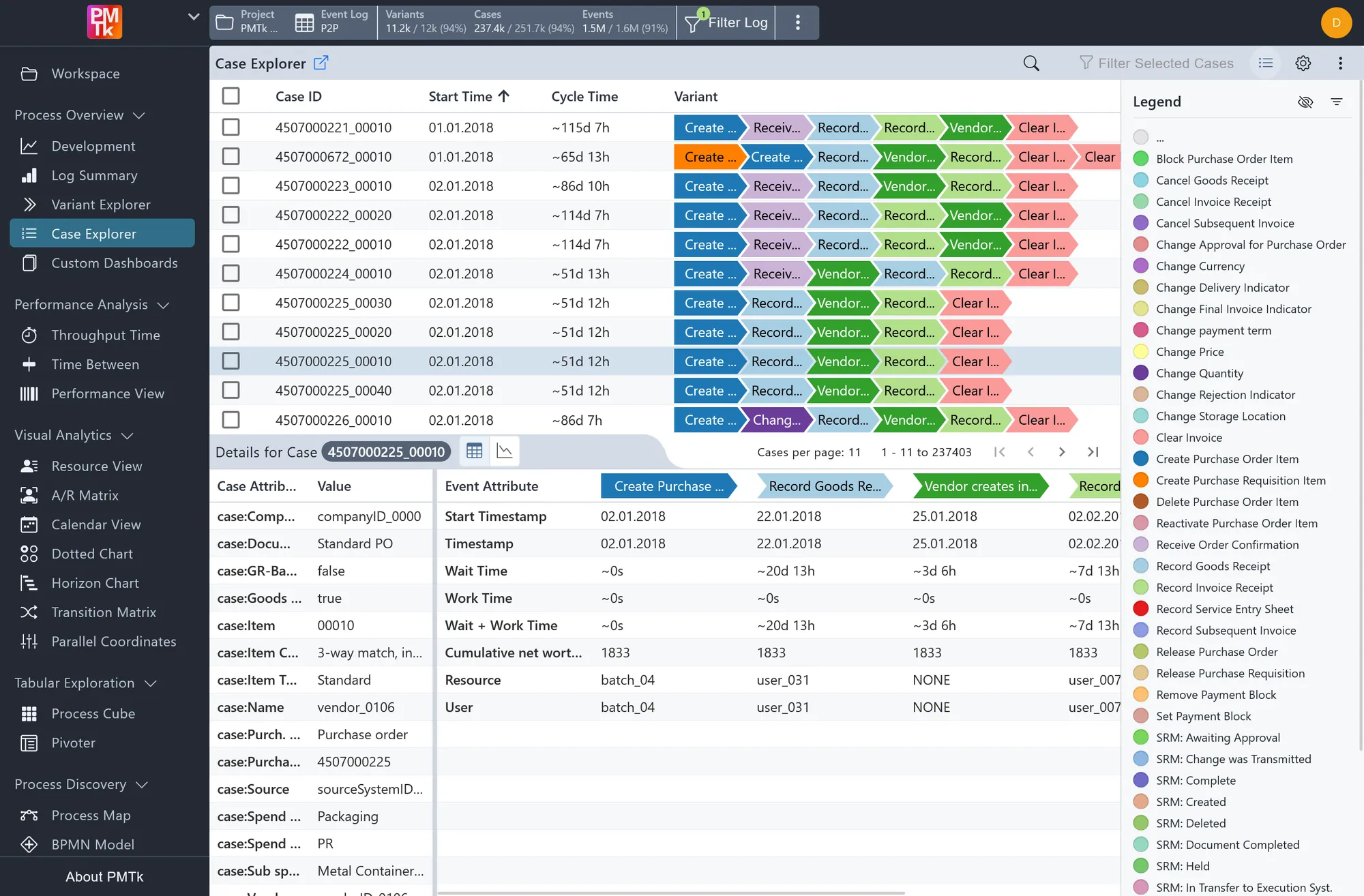1364x896 pixels.
Task: Click the Clear Invoice legend color swatch
Action: 1140,437
